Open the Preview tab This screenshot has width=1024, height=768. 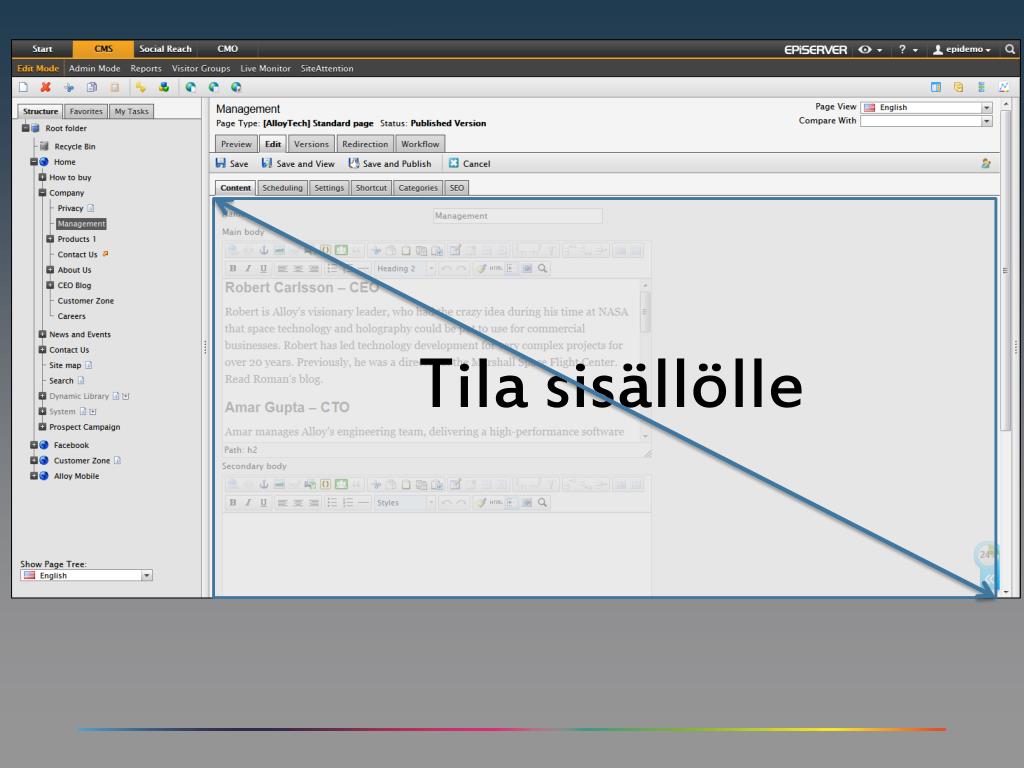pos(236,144)
